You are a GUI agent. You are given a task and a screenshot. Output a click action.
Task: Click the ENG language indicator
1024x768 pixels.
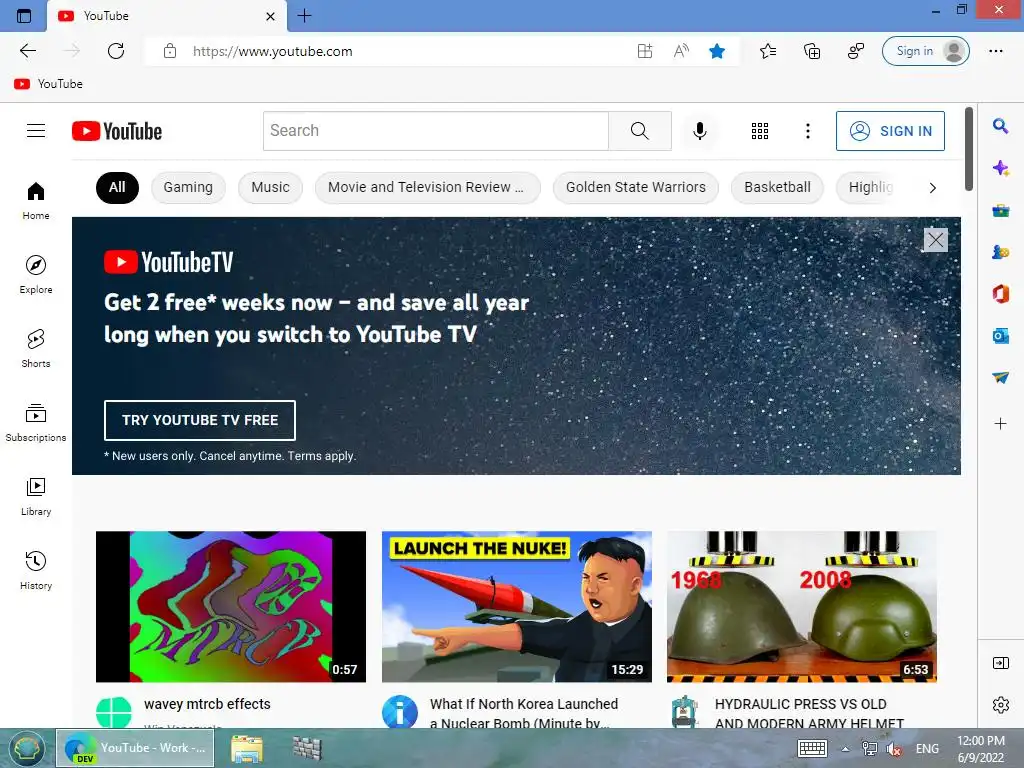pos(927,749)
